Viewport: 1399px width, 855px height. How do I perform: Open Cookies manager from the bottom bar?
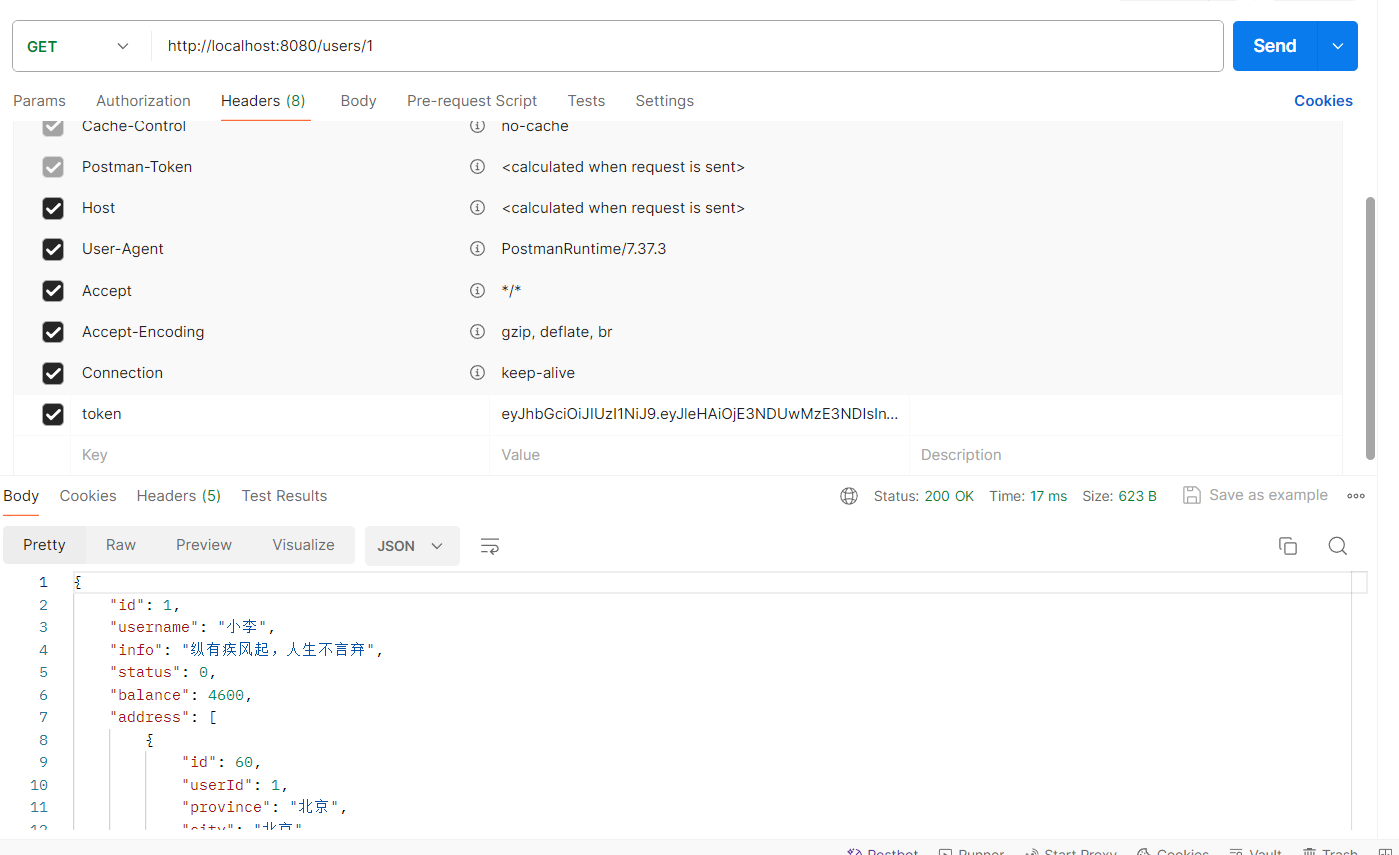point(1172,850)
